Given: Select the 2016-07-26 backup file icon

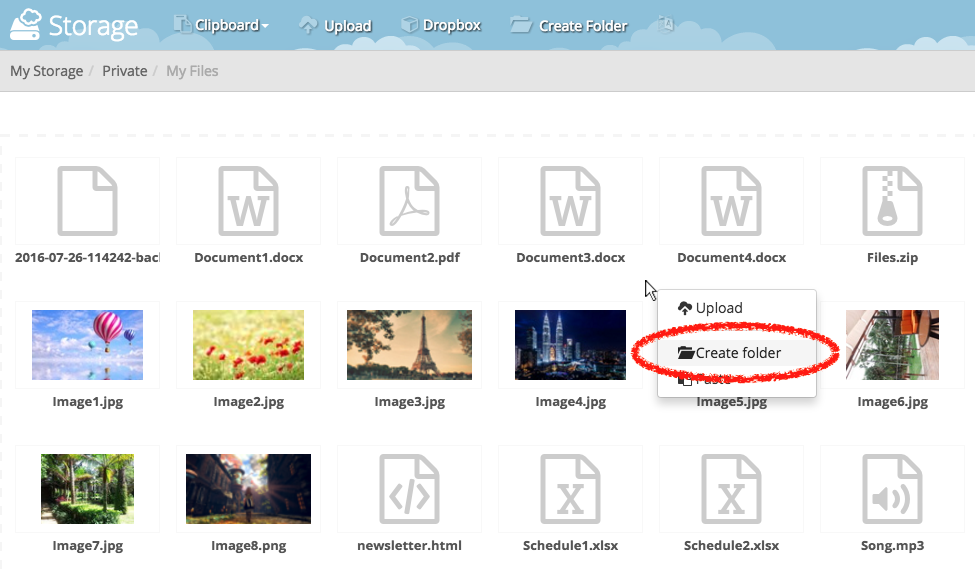Looking at the screenshot, I should click(x=87, y=202).
